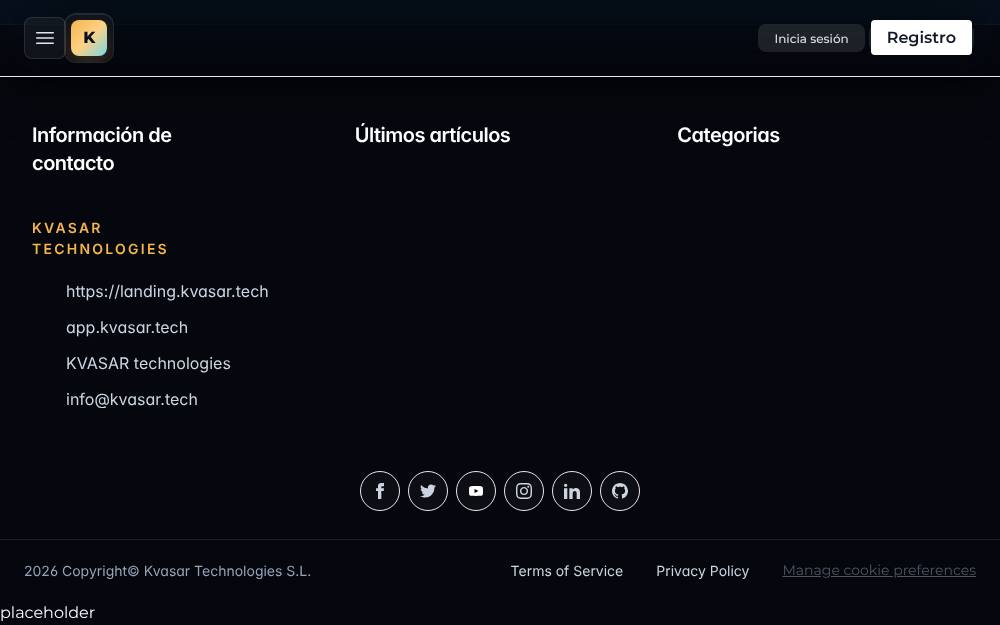The width and height of the screenshot is (1000, 625).
Task: Click the Registro button
Action: pos(921,38)
